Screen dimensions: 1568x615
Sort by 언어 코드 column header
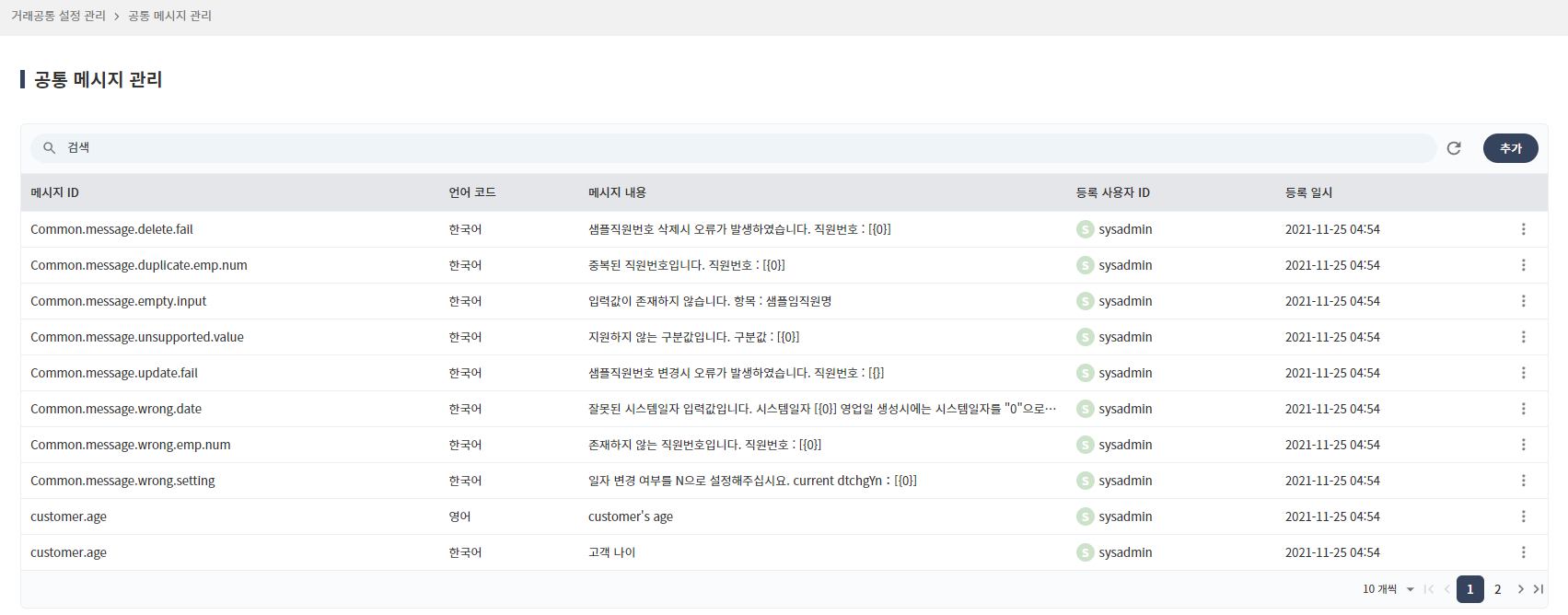(x=472, y=192)
